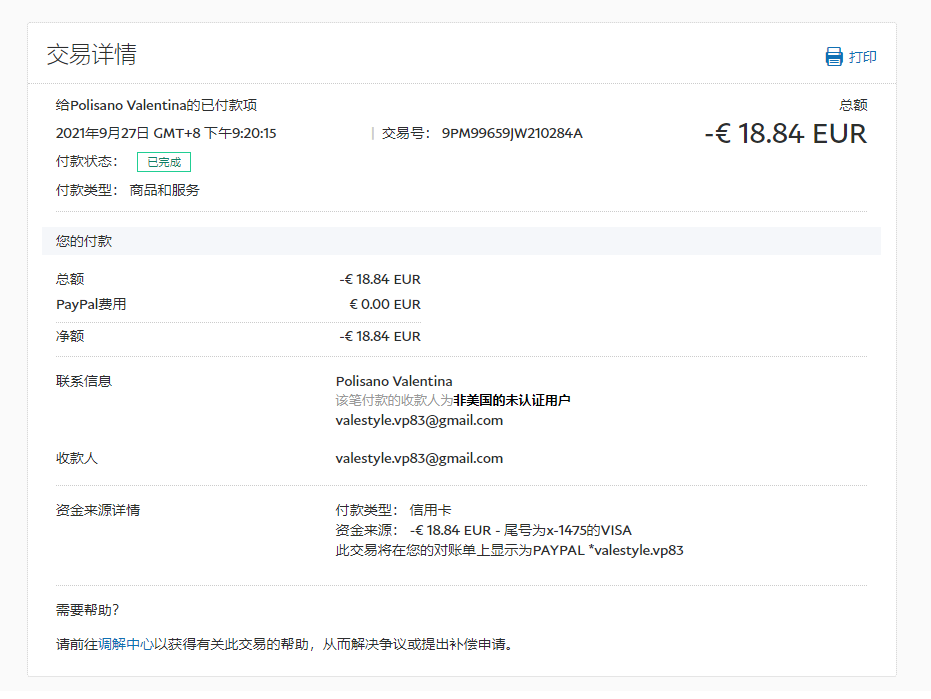Click the 打印 print link

click(862, 57)
